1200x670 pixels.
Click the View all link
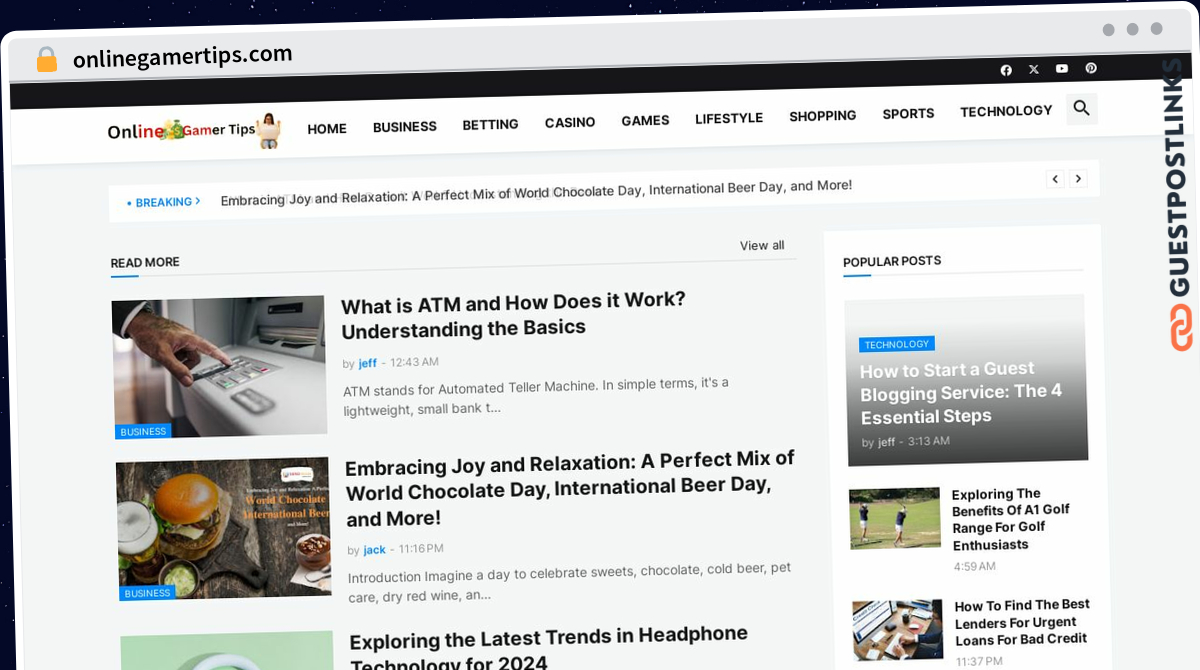coord(762,246)
